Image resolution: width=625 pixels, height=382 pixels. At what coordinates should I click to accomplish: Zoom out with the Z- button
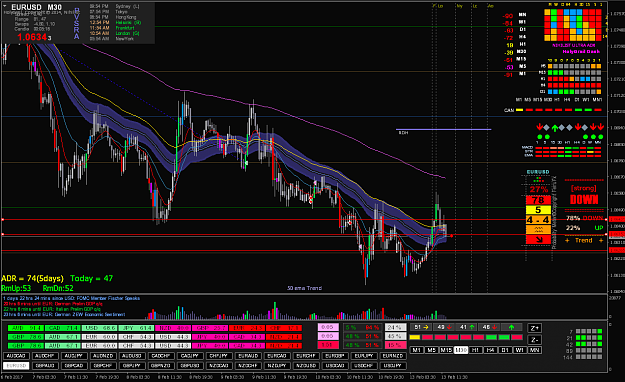(x=534, y=340)
